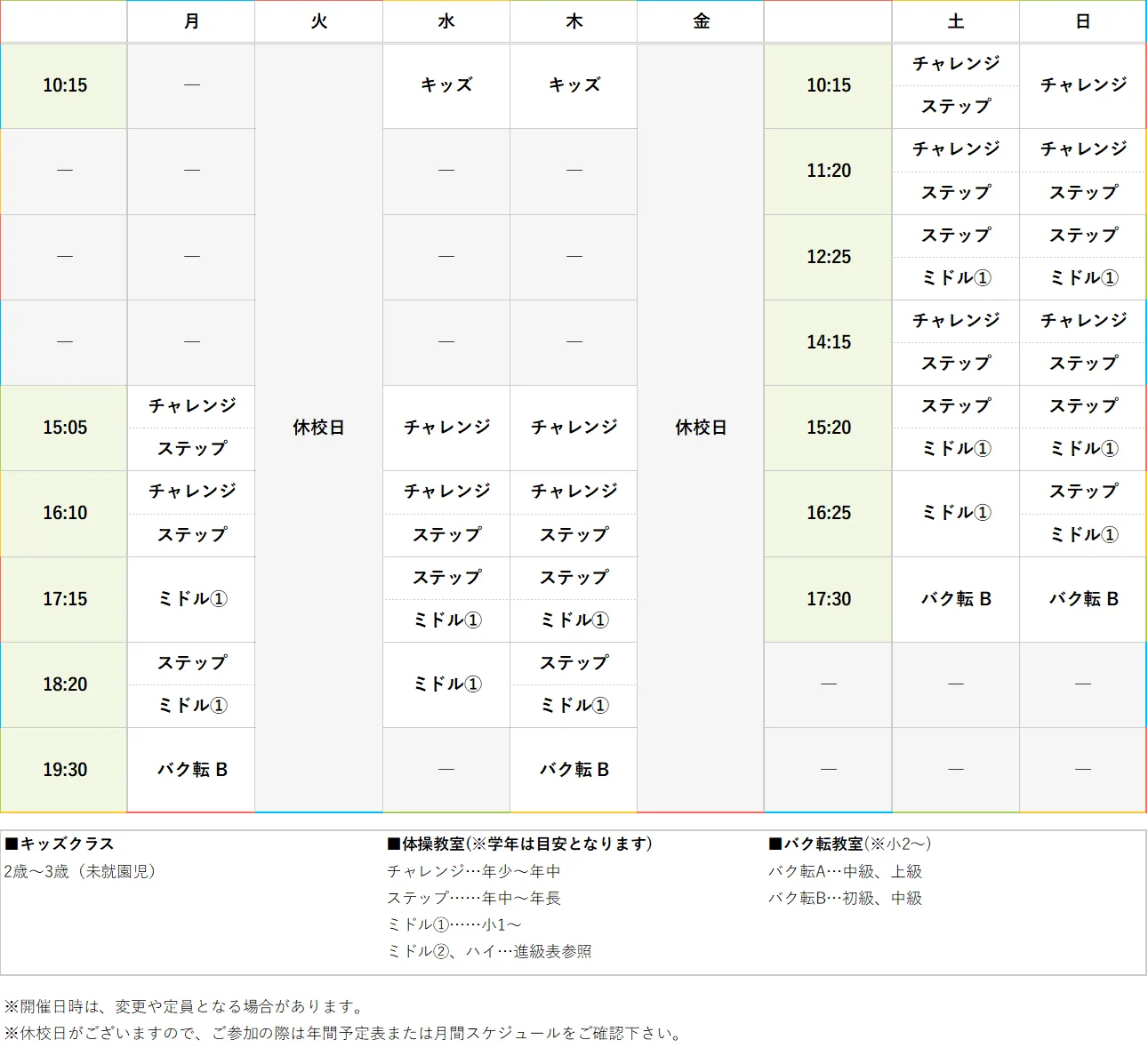Screen dimensions: 1148x1048
Task: Click the 休校日 cell for Tuesday
Action: click(x=318, y=428)
